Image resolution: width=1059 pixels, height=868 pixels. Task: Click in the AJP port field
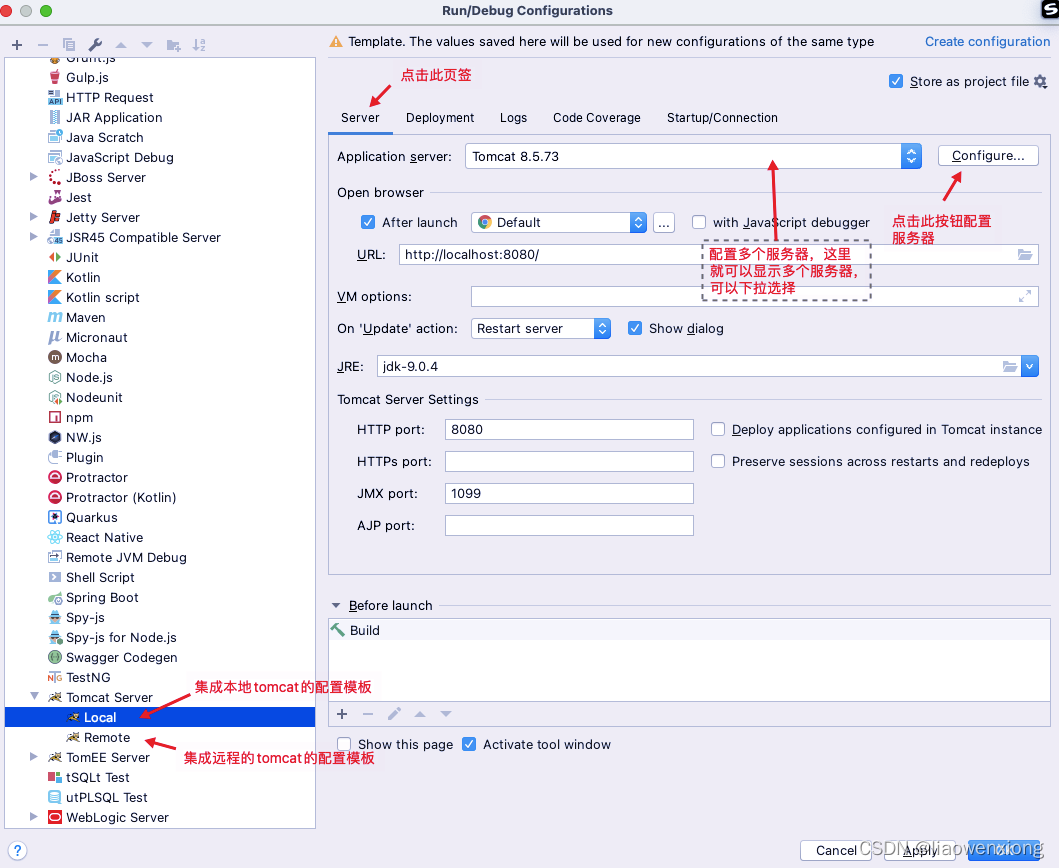pos(569,526)
